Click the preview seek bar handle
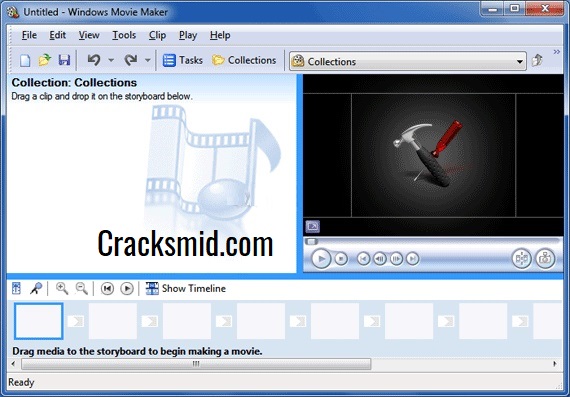The width and height of the screenshot is (570, 397). click(311, 241)
